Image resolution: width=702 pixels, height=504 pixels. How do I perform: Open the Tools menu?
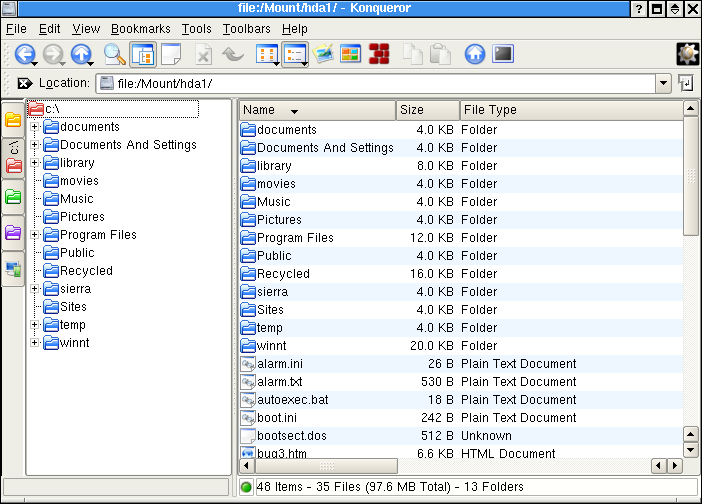tap(197, 29)
